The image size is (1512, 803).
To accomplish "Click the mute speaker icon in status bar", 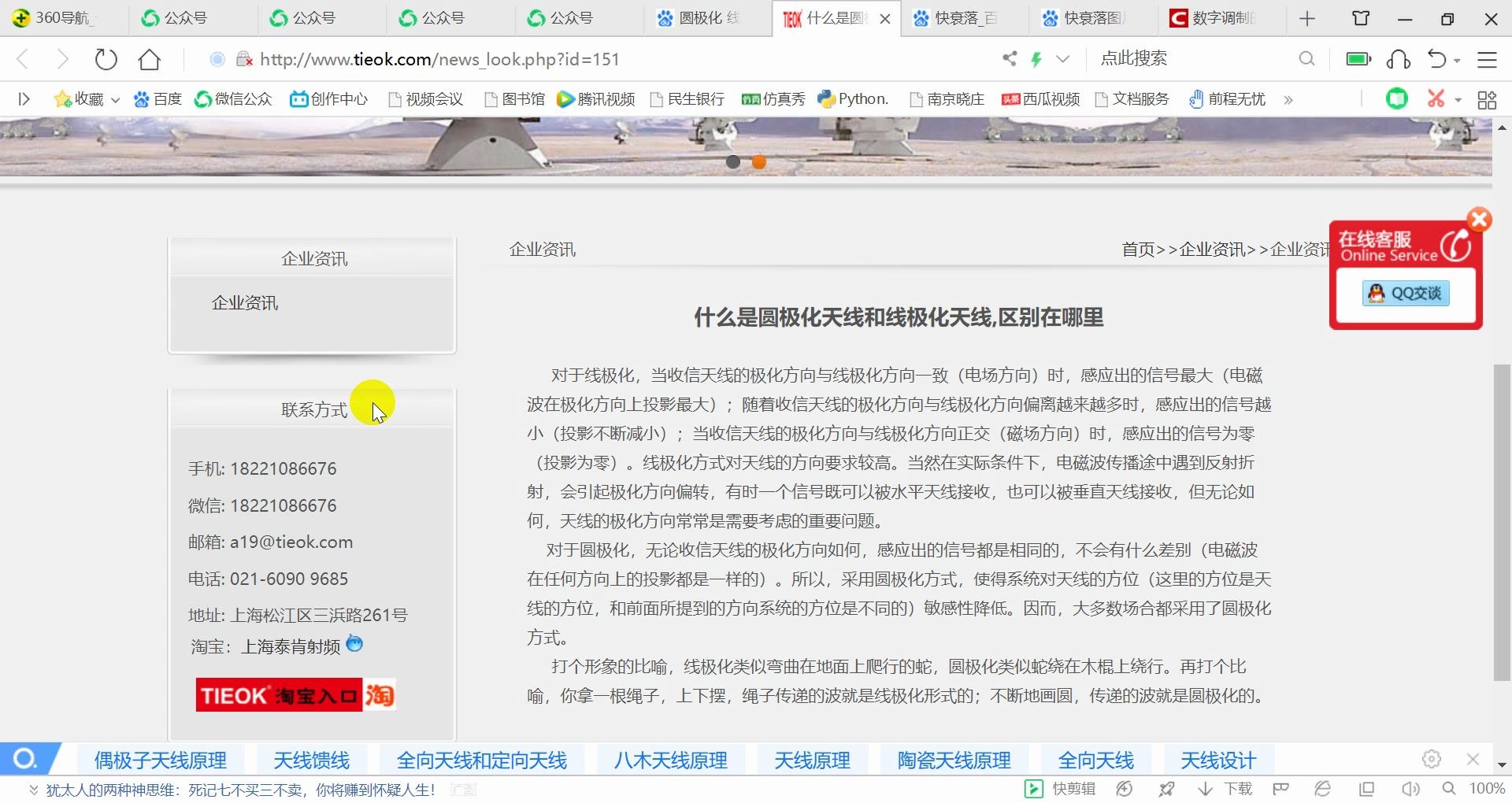I will tap(1410, 788).
